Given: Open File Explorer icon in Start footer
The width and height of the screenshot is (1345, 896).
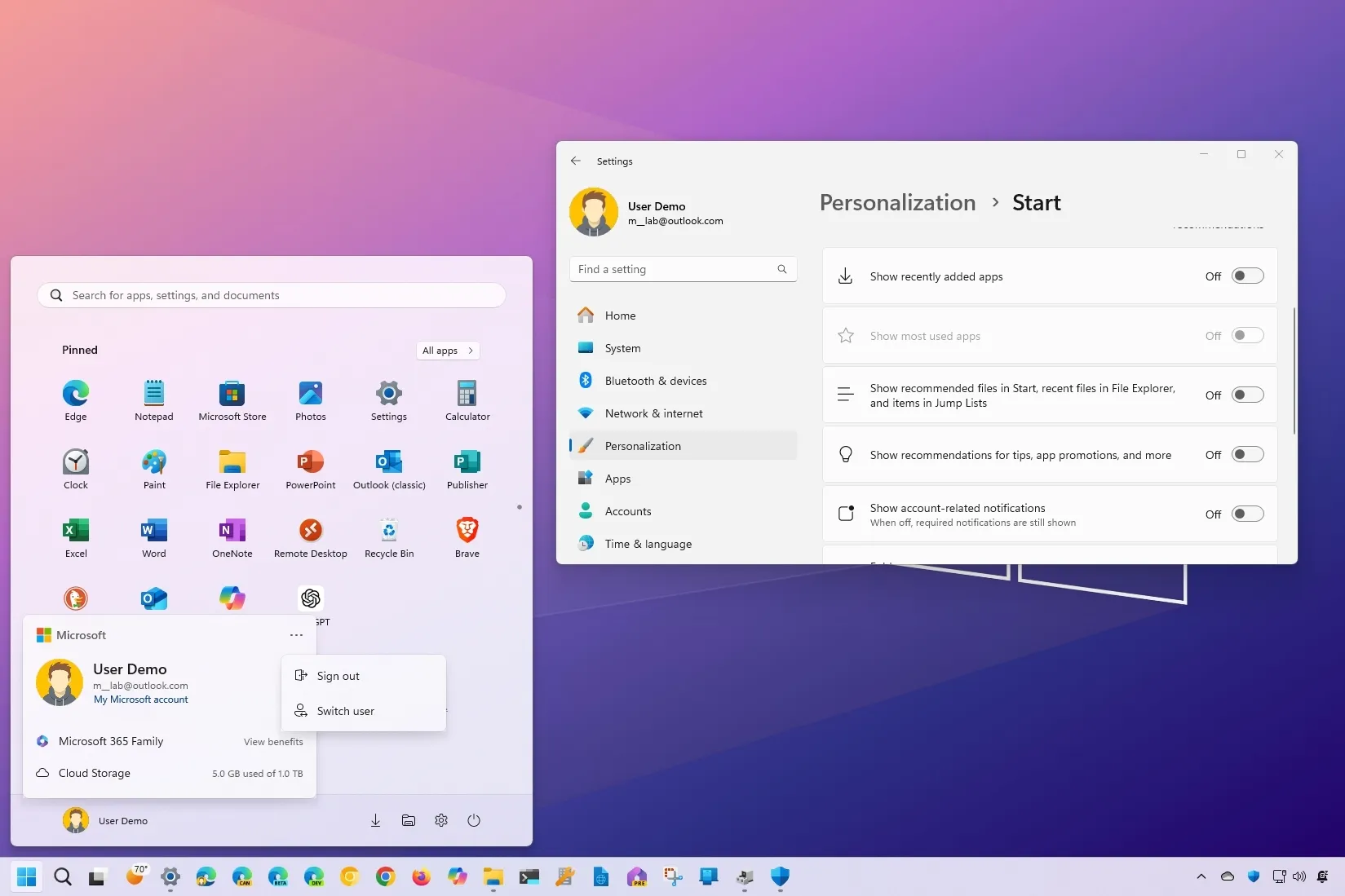Looking at the screenshot, I should (409, 820).
